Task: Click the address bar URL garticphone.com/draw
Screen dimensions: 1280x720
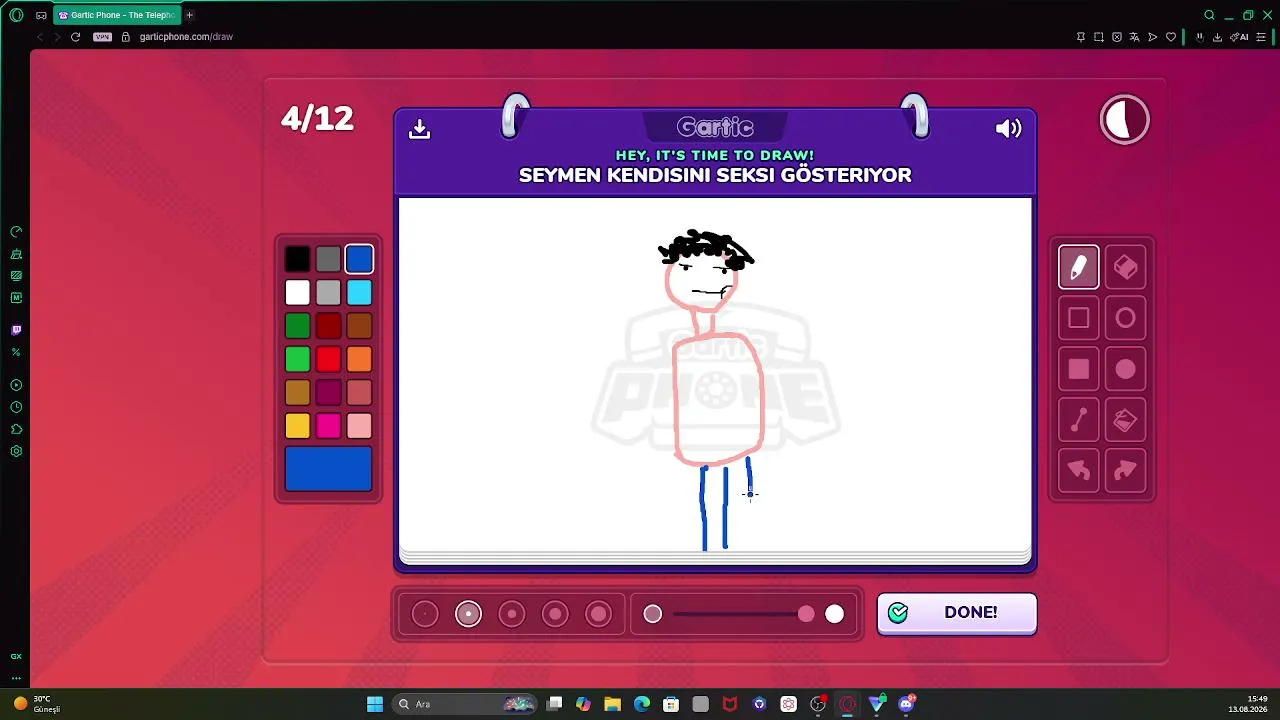Action: [186, 37]
